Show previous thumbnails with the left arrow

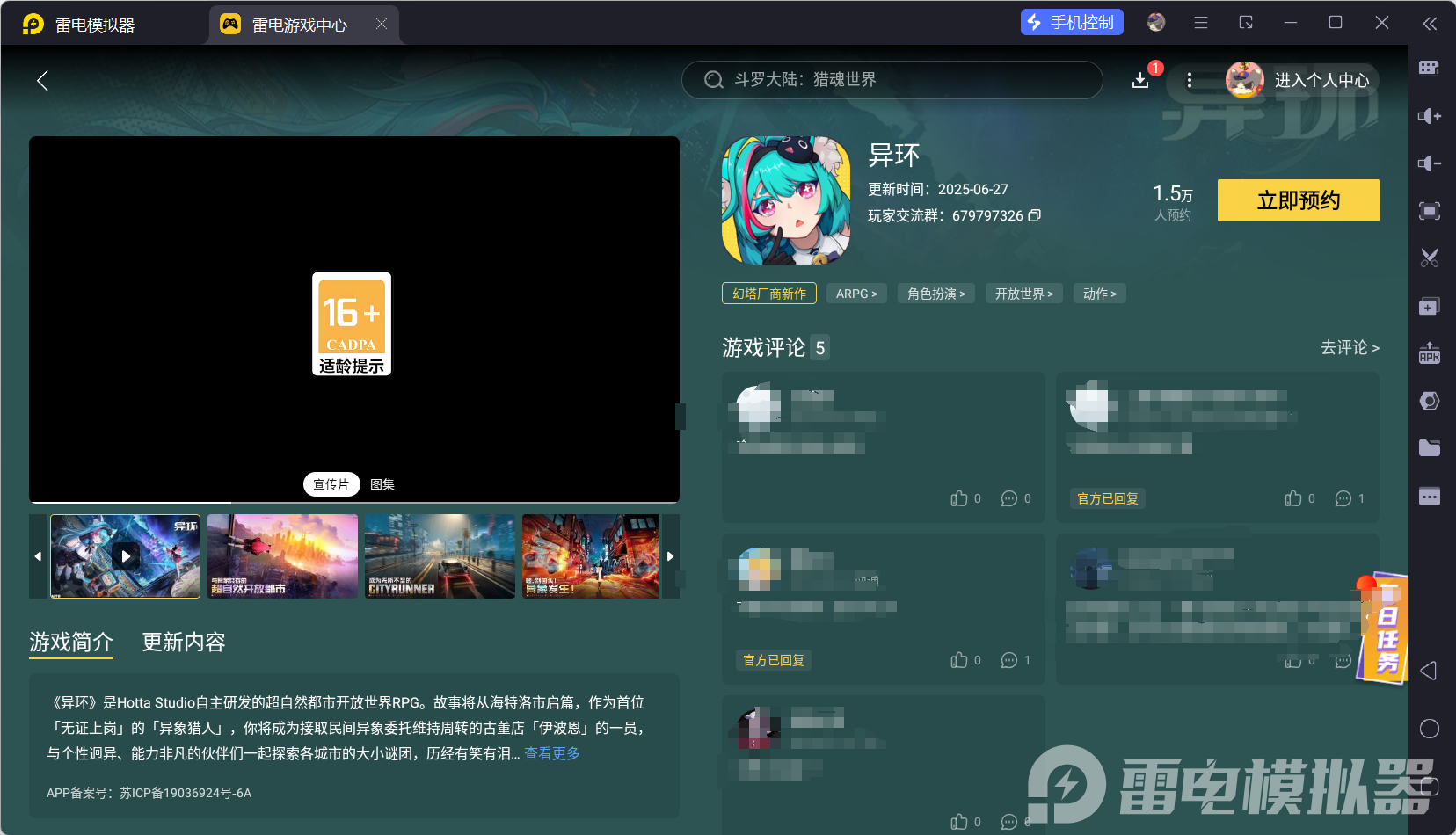(x=38, y=556)
